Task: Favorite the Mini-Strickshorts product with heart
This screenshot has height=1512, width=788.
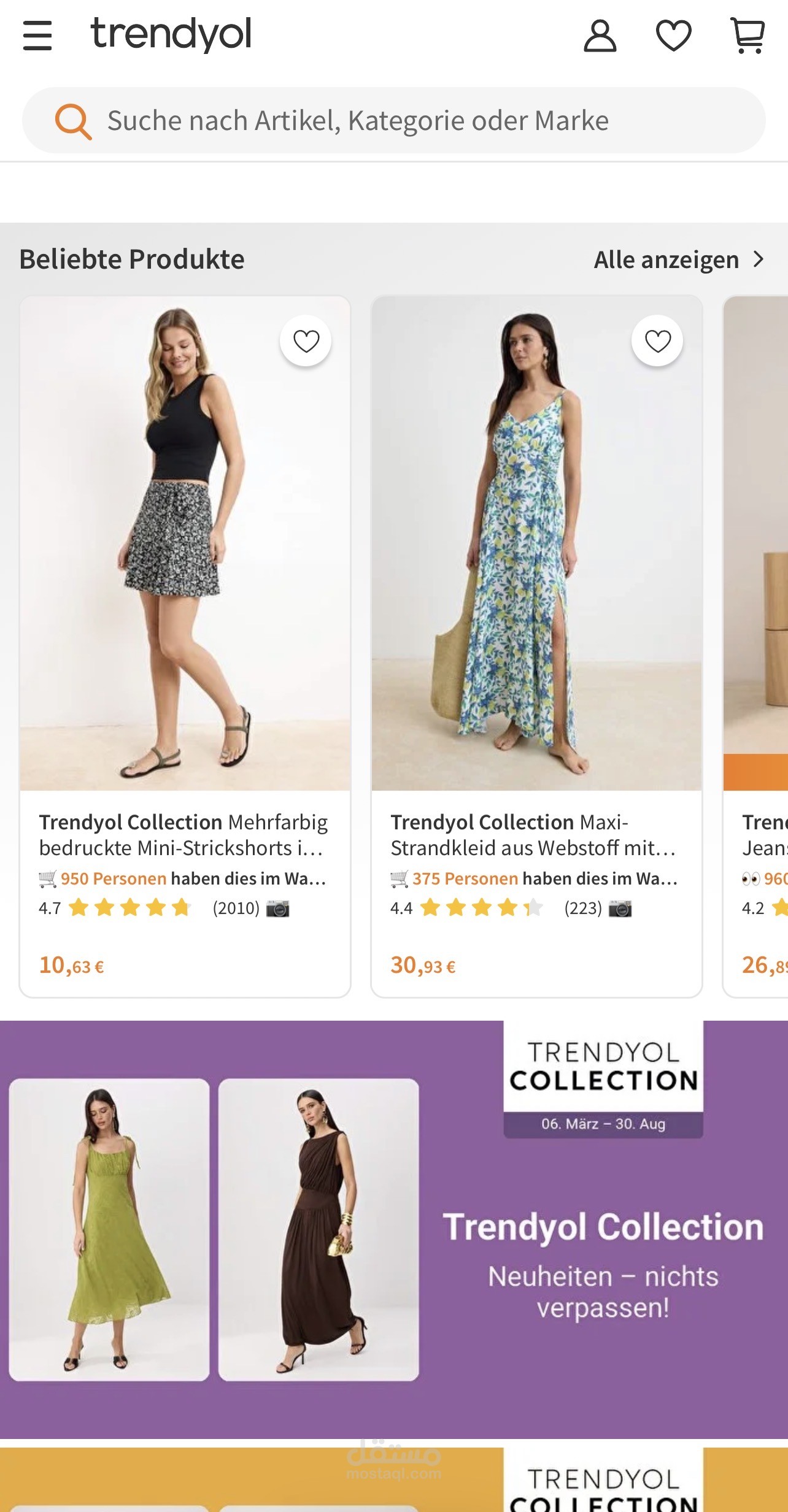Action: (x=306, y=341)
